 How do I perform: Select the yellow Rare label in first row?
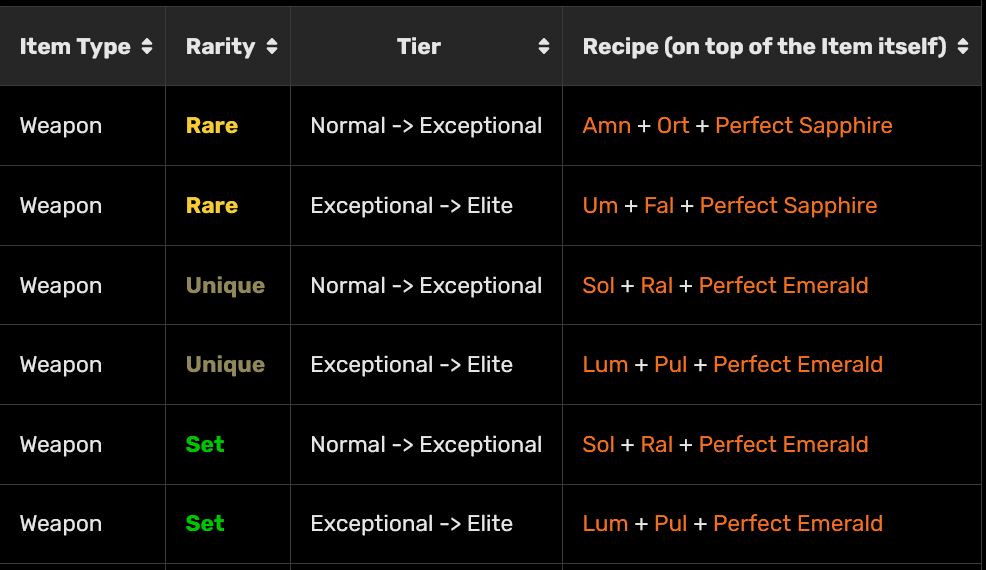click(212, 126)
